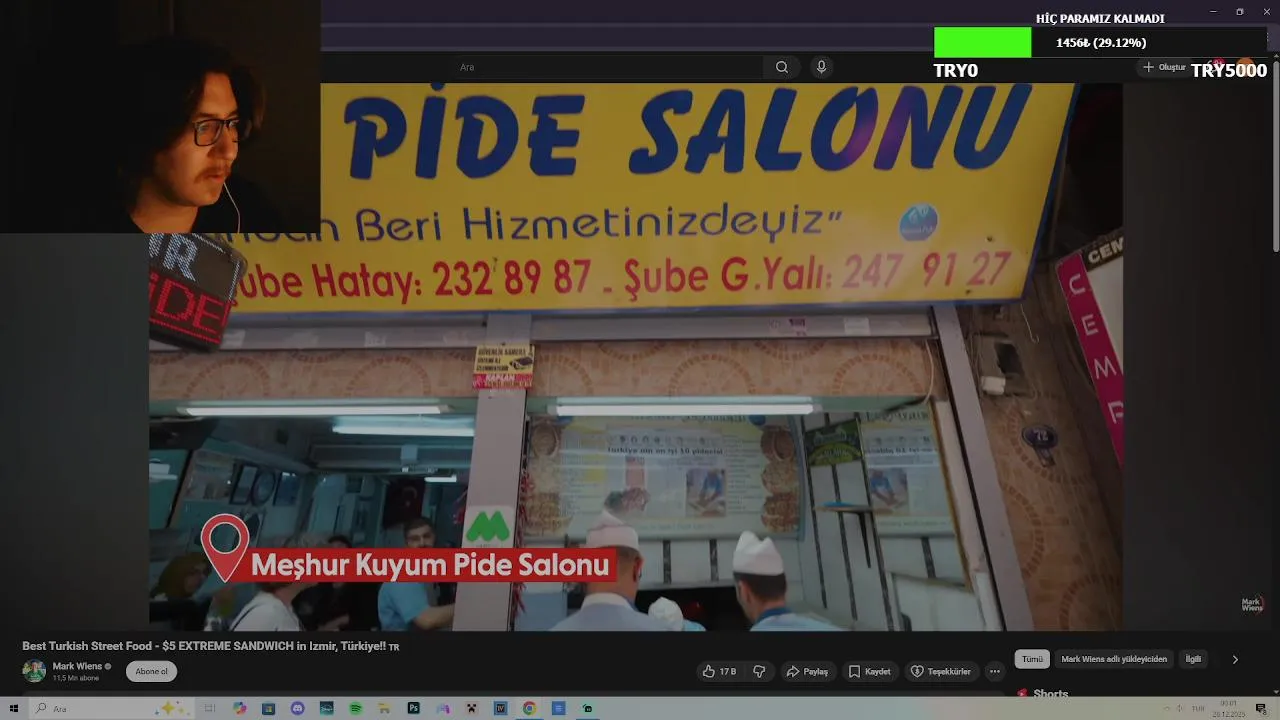Open File Explorer from the taskbar
1280x720 pixels.
click(384, 708)
